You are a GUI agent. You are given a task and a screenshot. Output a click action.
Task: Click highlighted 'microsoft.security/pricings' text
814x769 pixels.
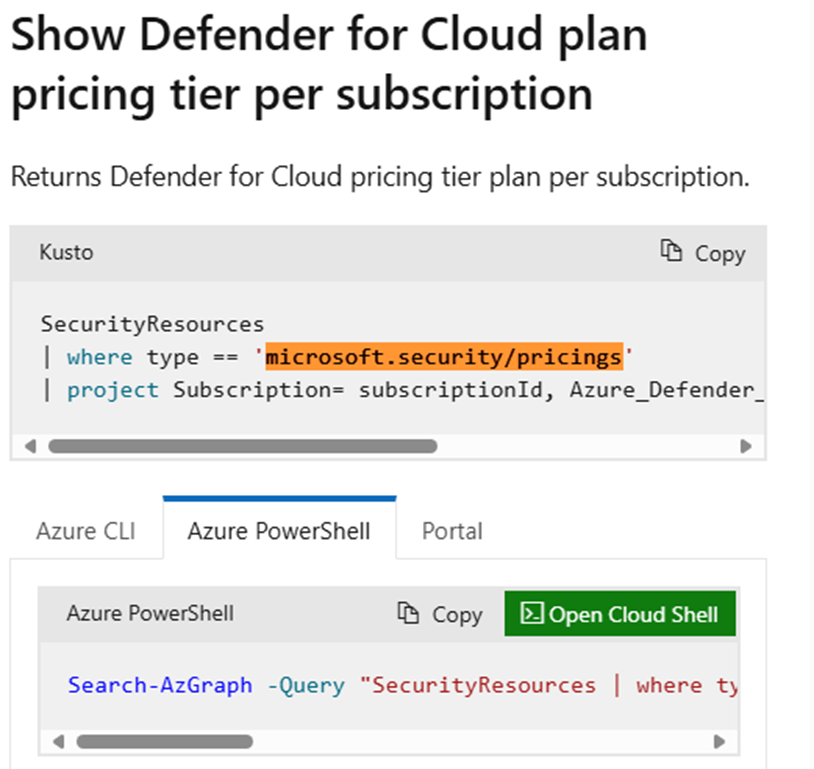[x=444, y=357]
